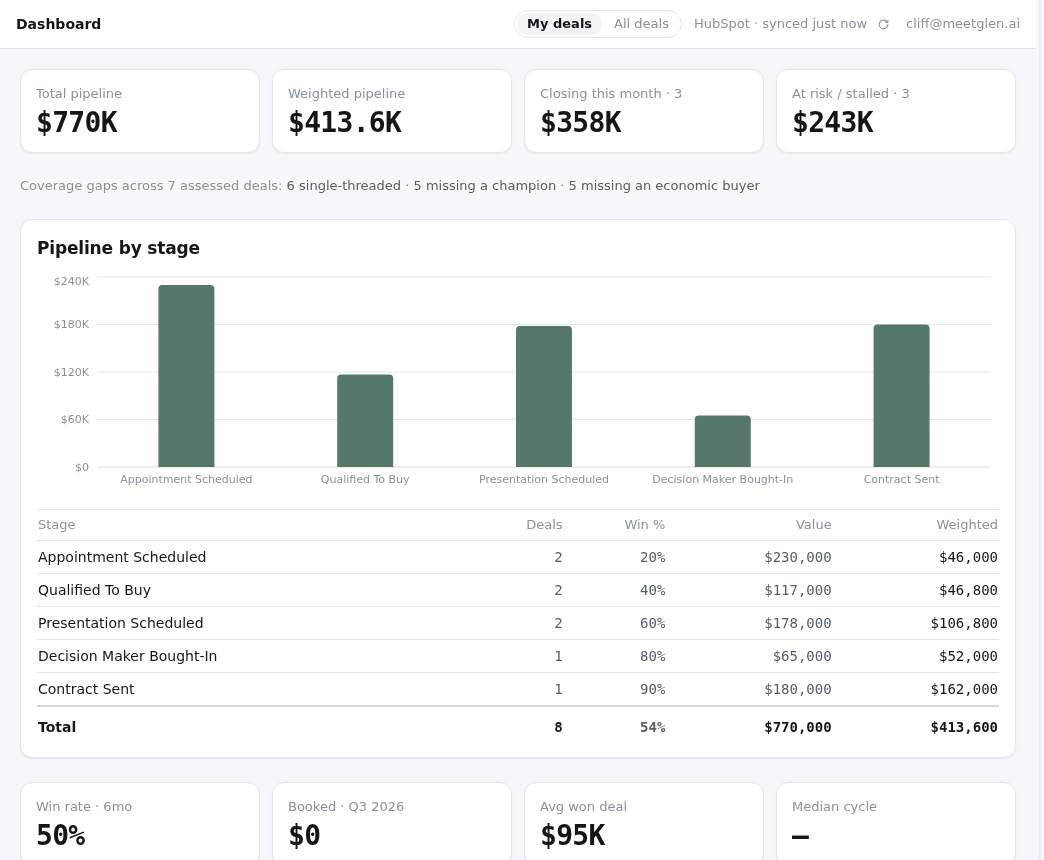Click the $413,600 total weighted cell
Viewport: 1044px width, 860px height.
tap(964, 727)
